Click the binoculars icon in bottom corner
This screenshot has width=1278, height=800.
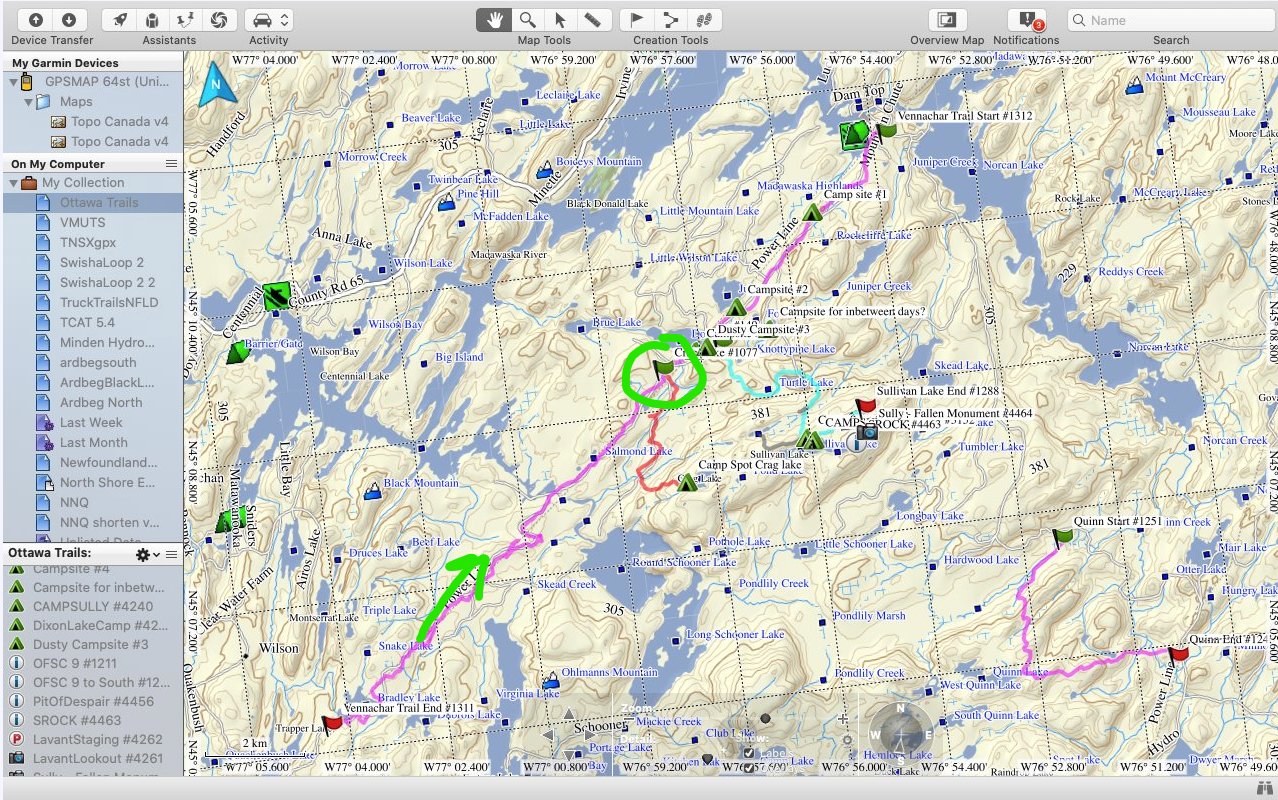coord(1264,789)
